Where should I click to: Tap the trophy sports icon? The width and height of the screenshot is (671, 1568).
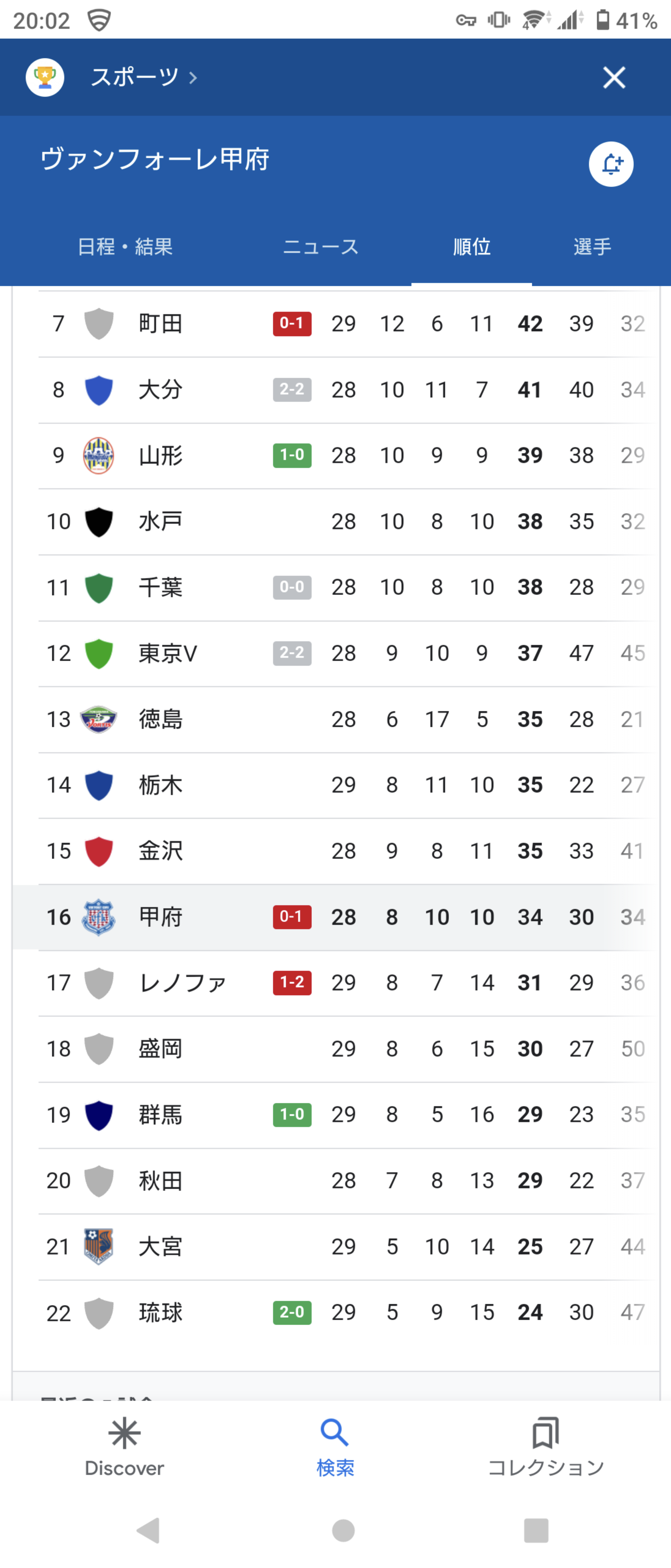[x=44, y=77]
